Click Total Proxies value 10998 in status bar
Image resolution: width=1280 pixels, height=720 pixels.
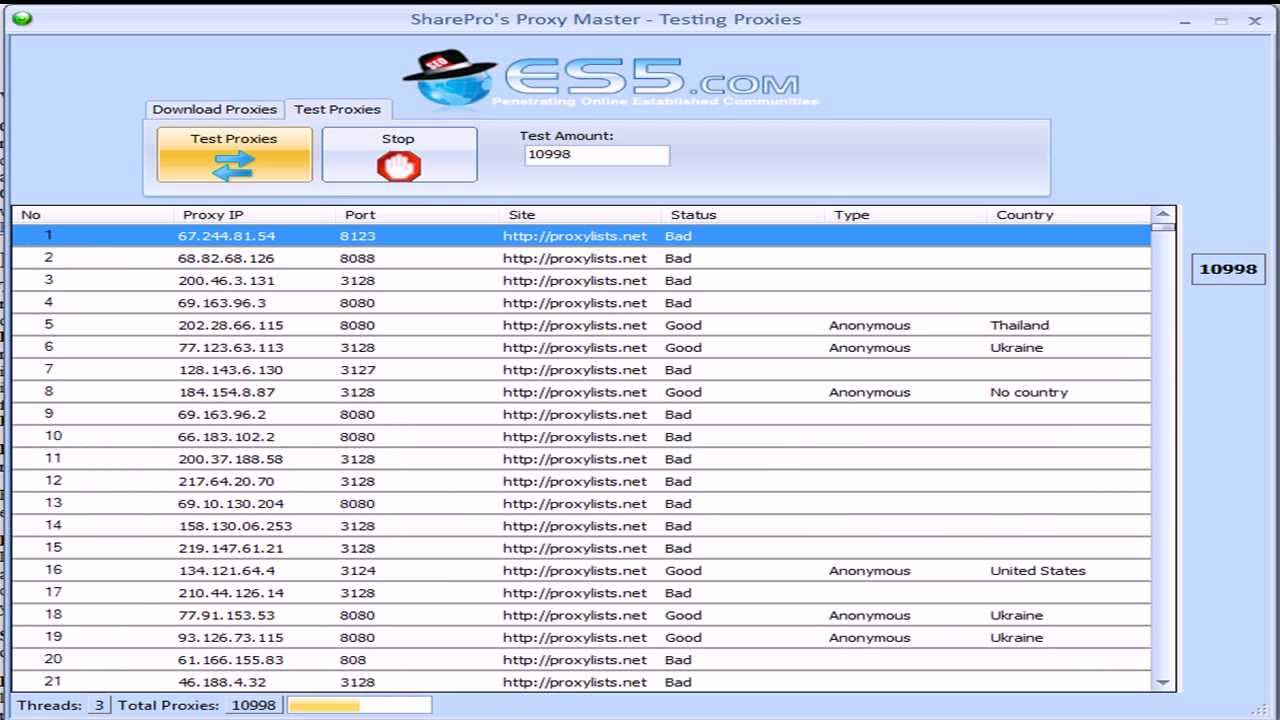click(x=253, y=705)
